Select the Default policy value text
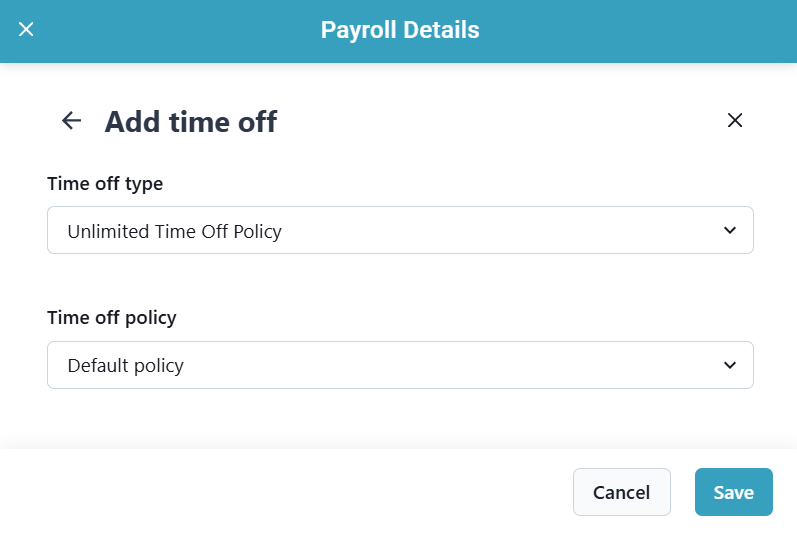The height and width of the screenshot is (538, 797). click(x=126, y=366)
